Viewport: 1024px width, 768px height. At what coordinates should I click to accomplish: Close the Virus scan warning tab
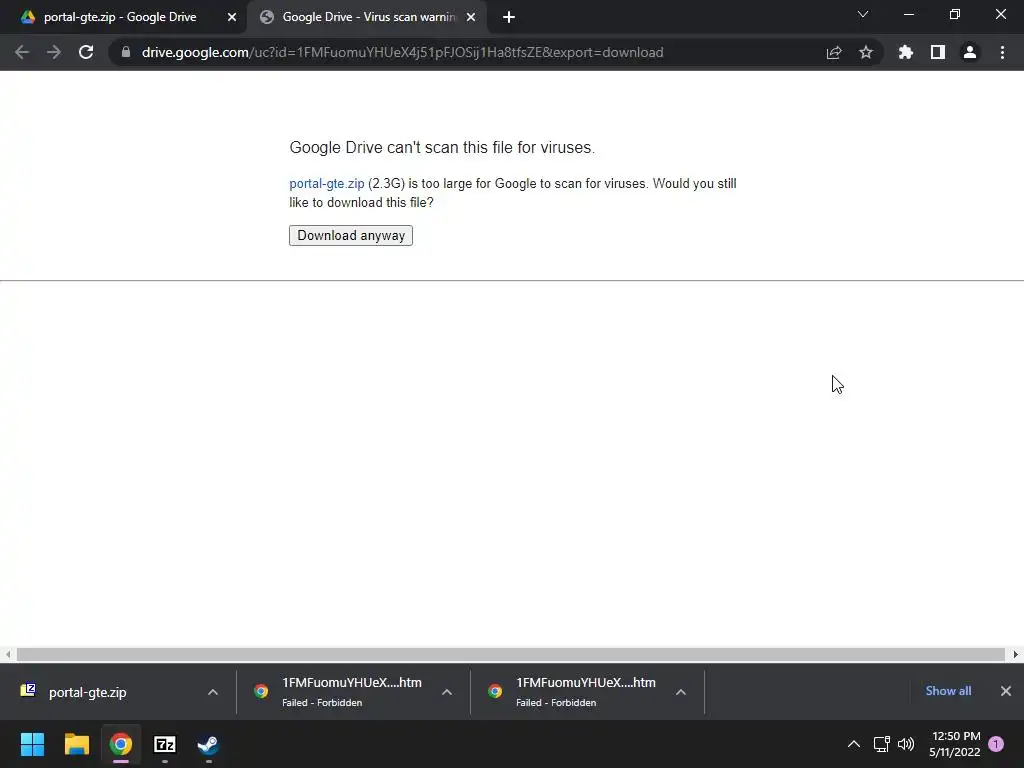[471, 17]
